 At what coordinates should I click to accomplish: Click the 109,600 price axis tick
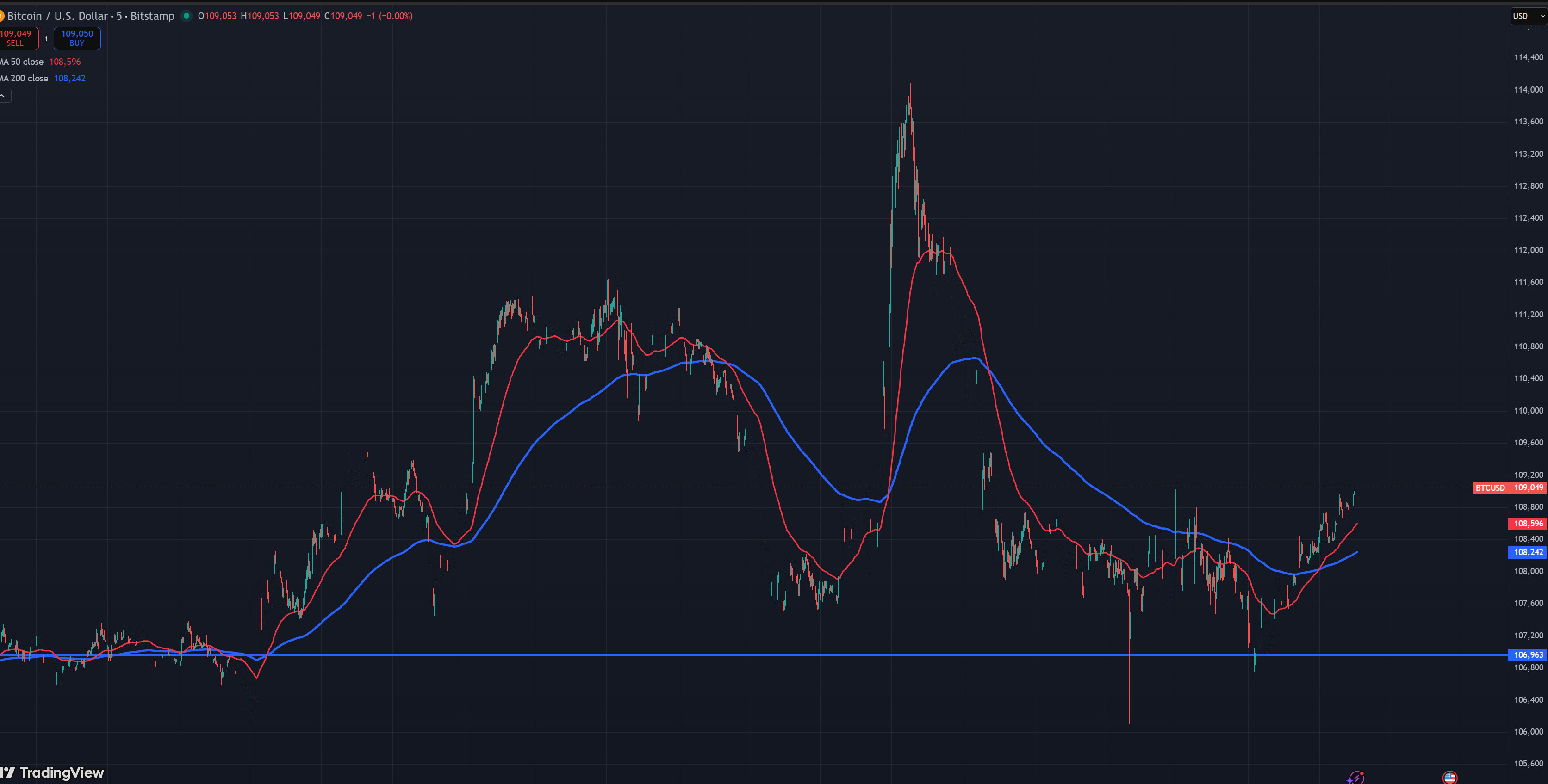[1528, 443]
